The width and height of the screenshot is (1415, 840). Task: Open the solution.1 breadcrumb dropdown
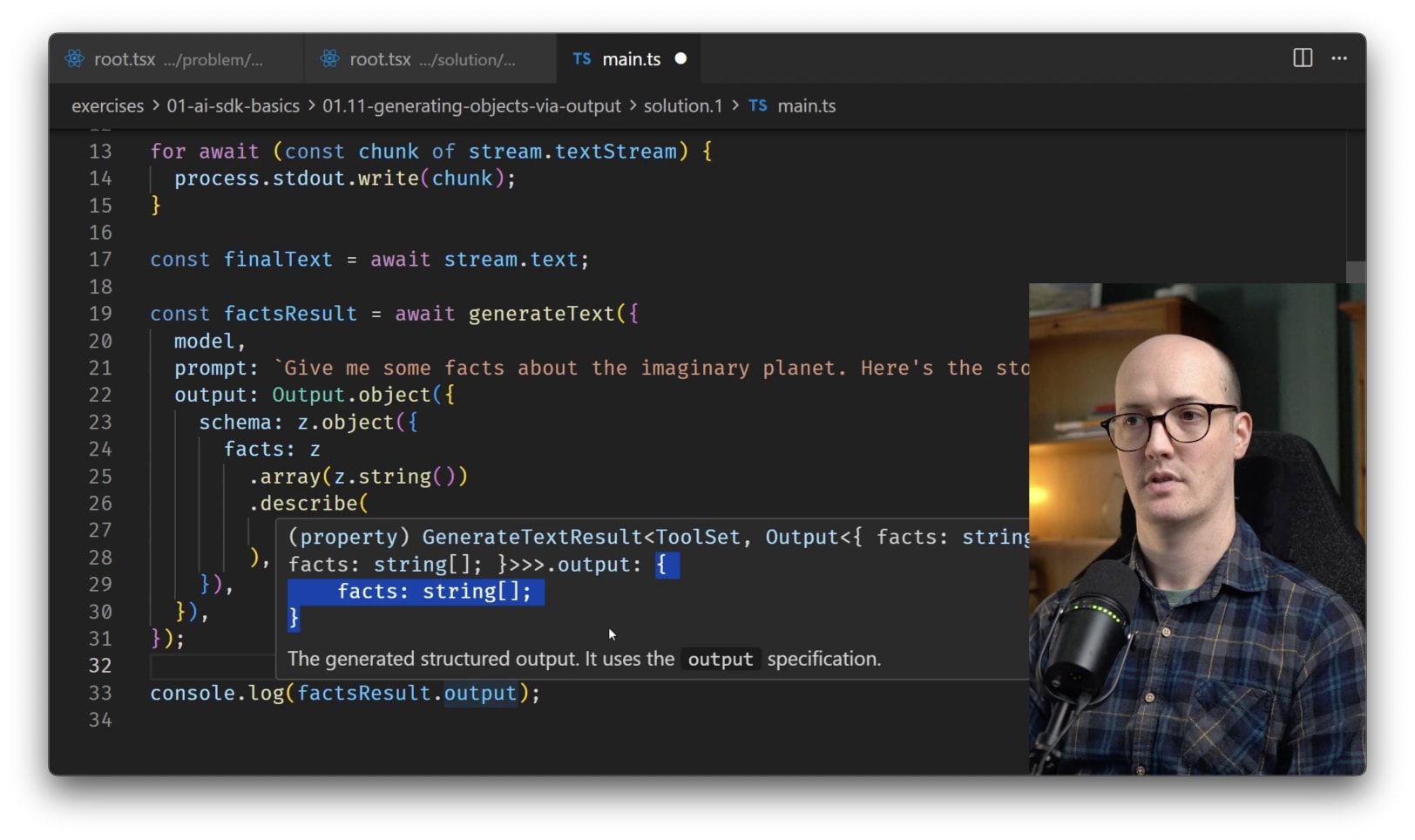click(x=683, y=105)
